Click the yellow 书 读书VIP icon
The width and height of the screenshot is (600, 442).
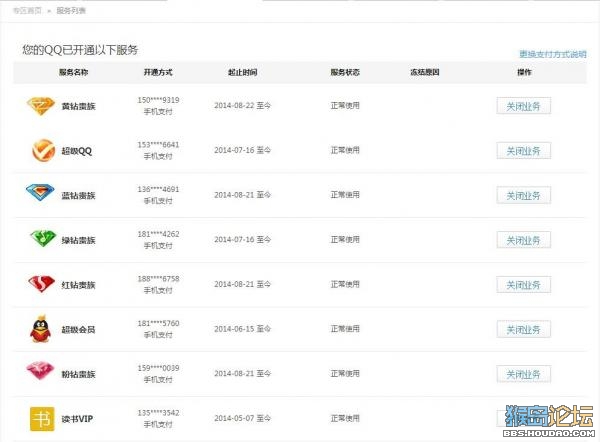click(42, 419)
